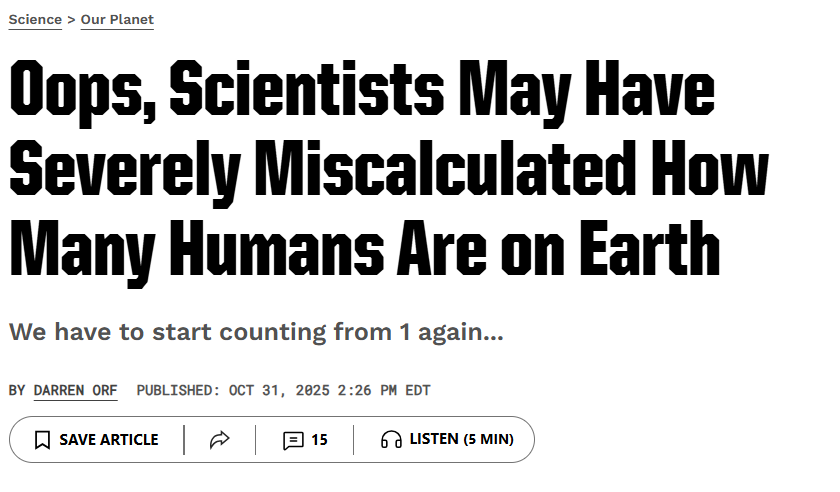Click the 2:26 PM EDT timestamp

385,390
